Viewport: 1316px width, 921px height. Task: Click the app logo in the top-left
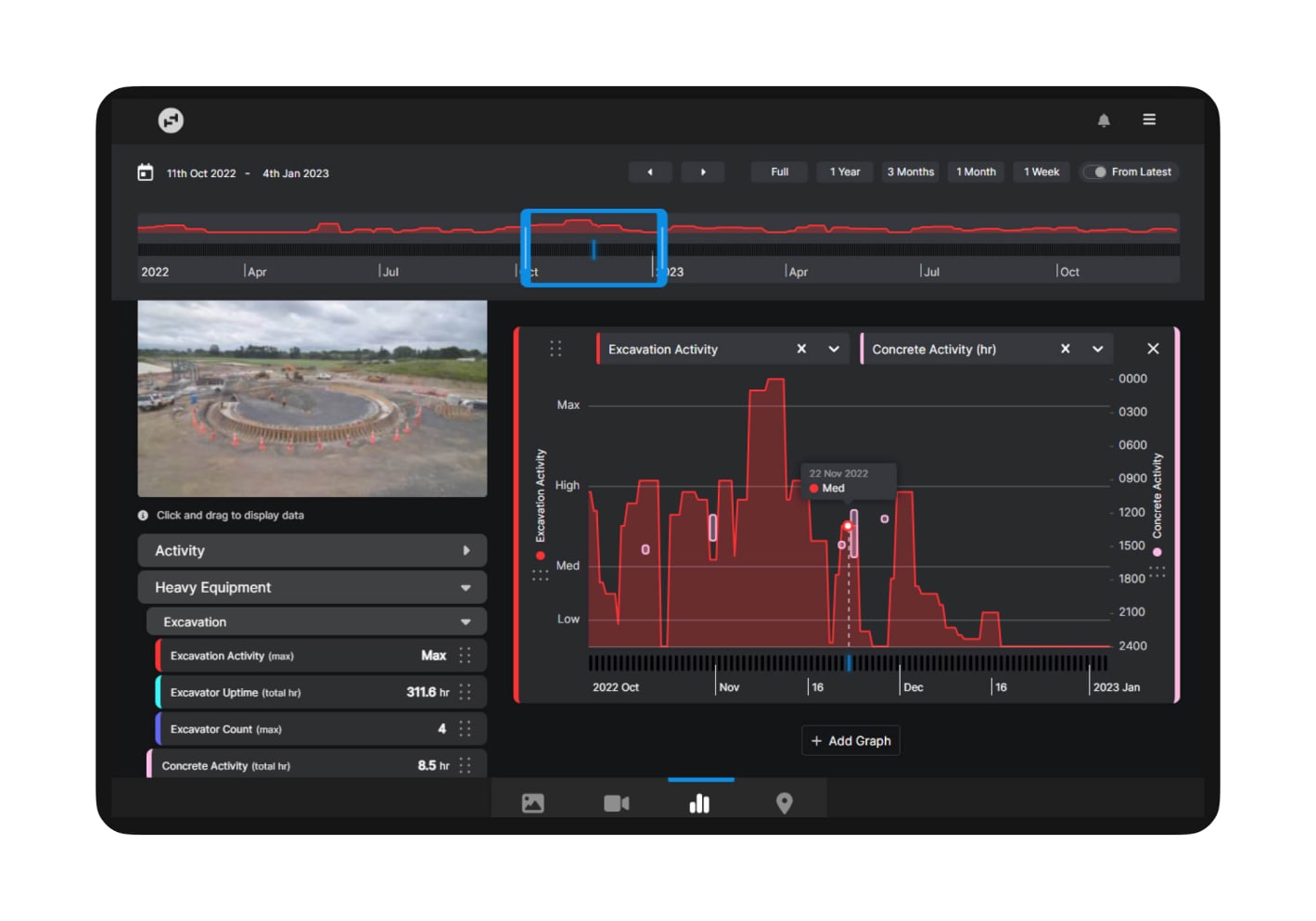coord(170,120)
